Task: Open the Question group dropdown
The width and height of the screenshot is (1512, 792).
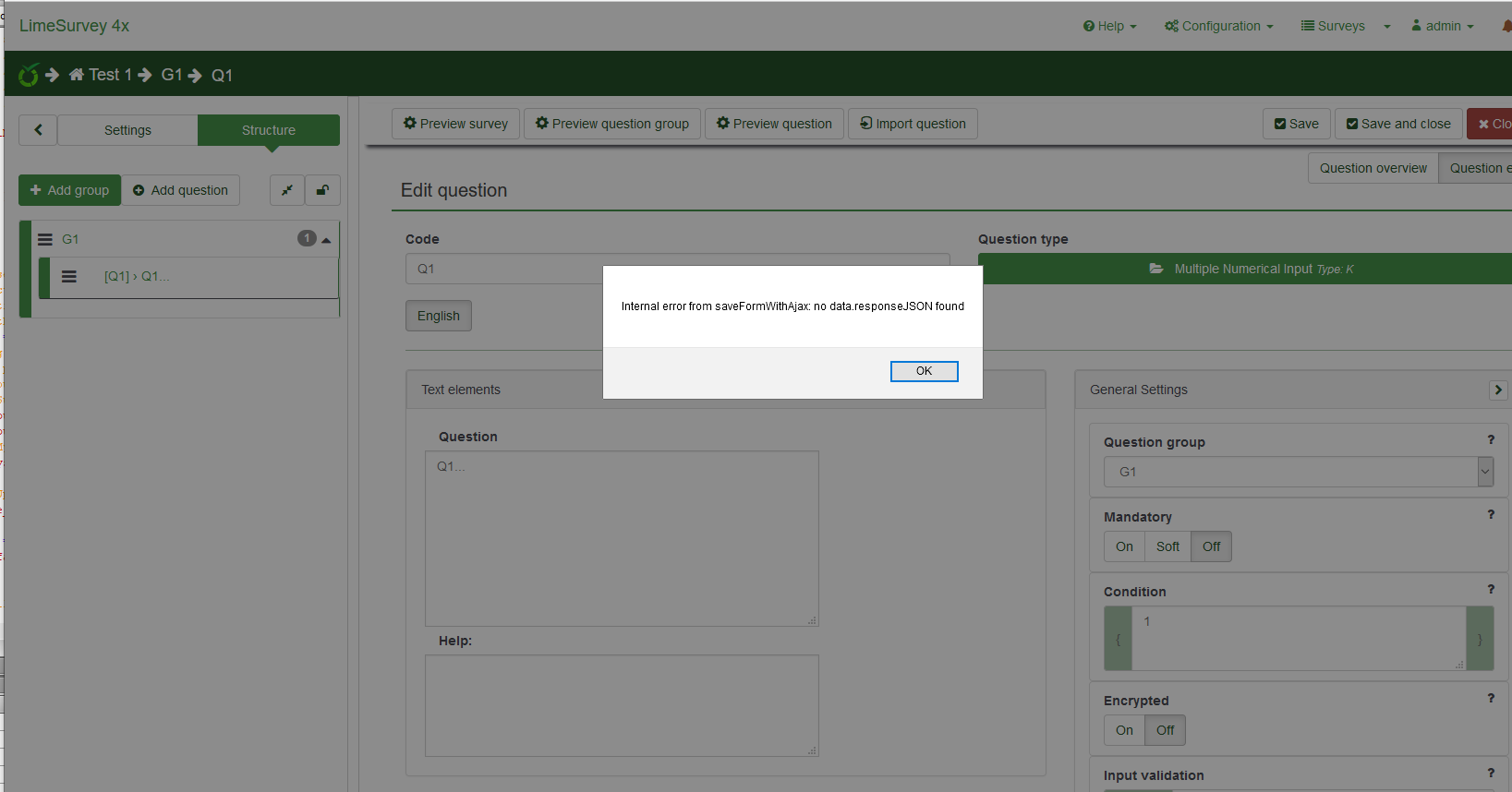Action: (x=1298, y=472)
